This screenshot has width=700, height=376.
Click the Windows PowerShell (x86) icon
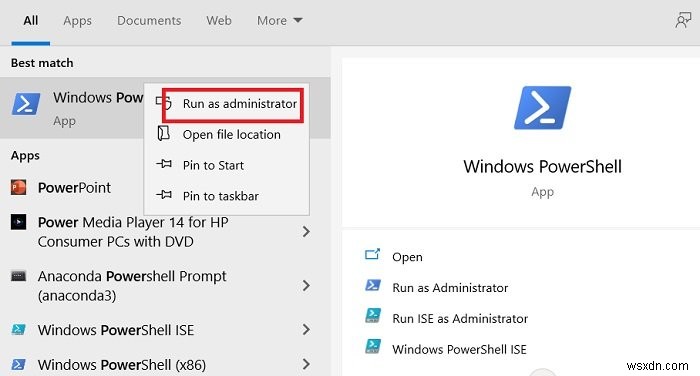[19, 365]
